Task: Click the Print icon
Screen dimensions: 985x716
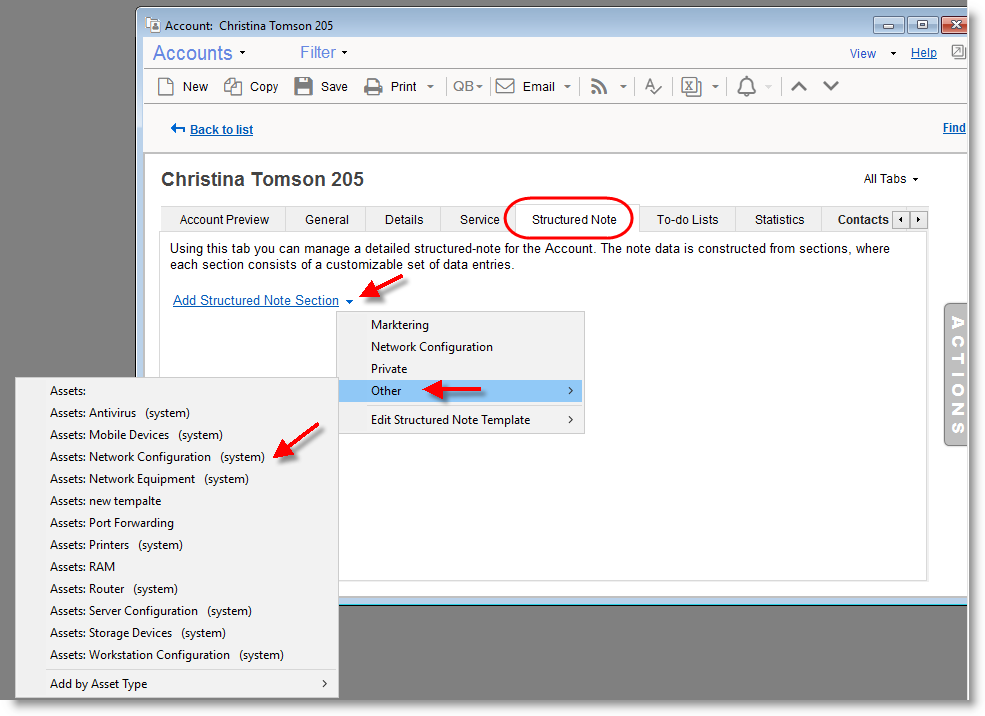Action: coord(373,87)
